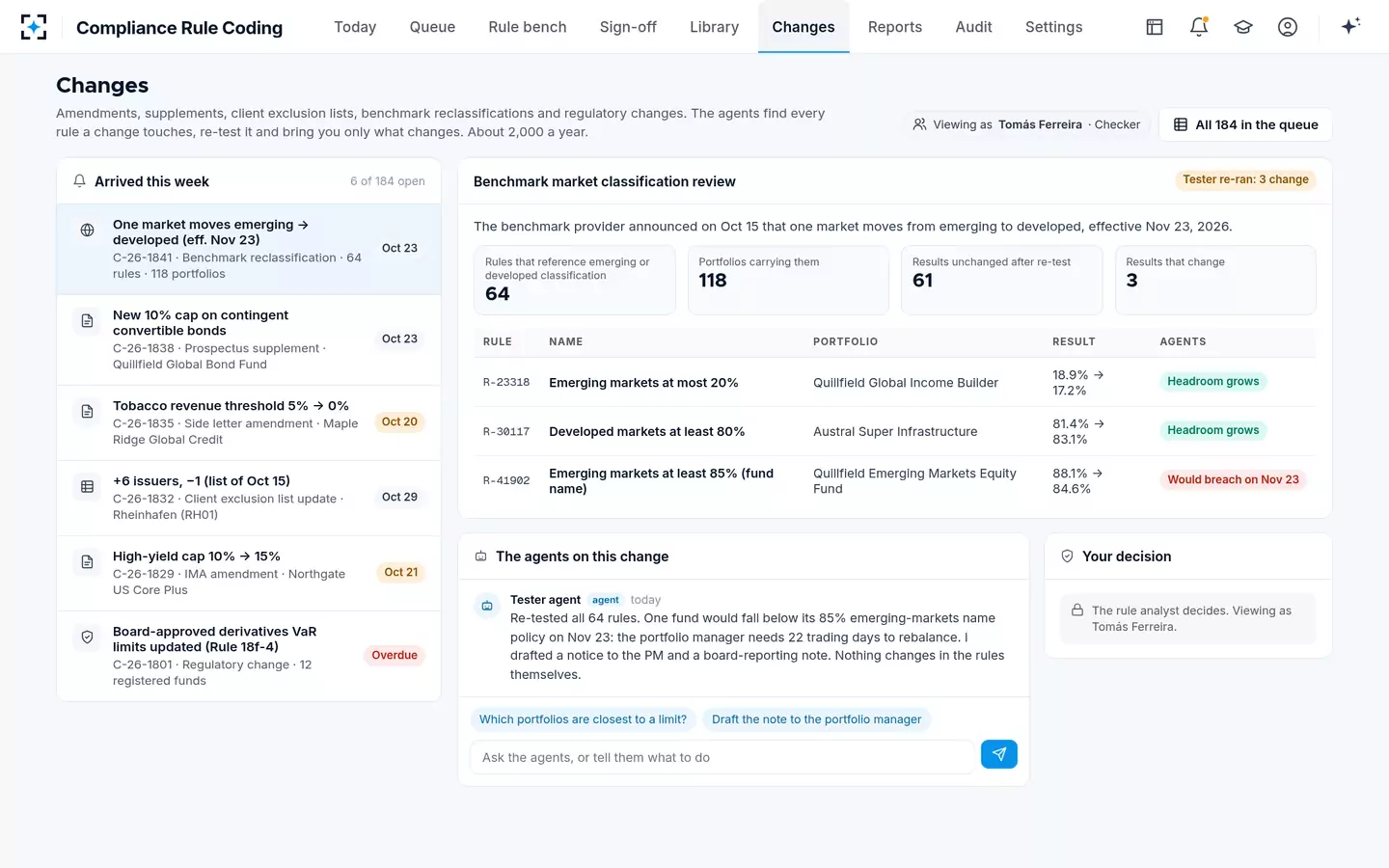Click the send message paper-plane button
The image size is (1389, 868).
(999, 754)
